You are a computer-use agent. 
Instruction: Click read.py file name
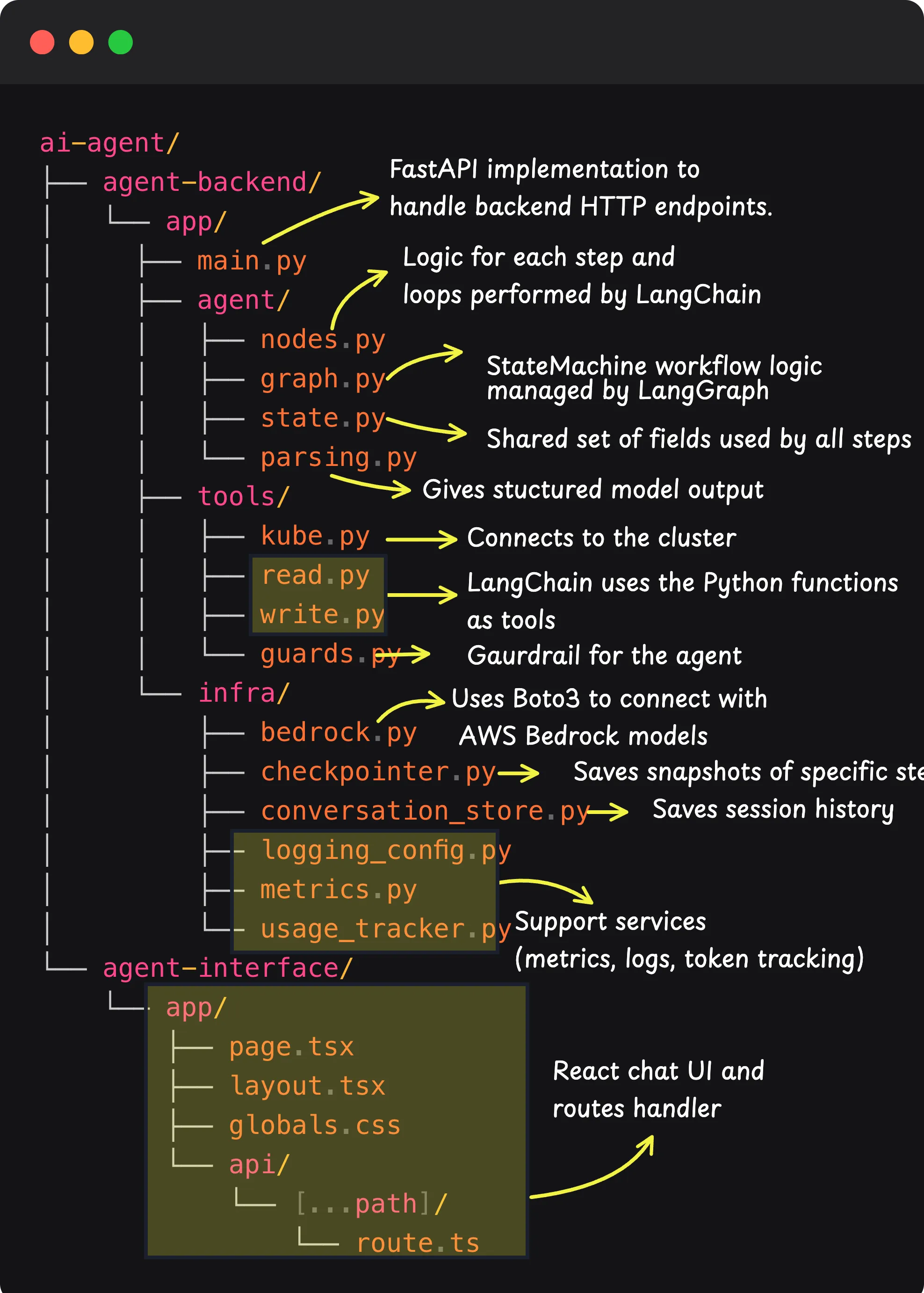click(315, 575)
